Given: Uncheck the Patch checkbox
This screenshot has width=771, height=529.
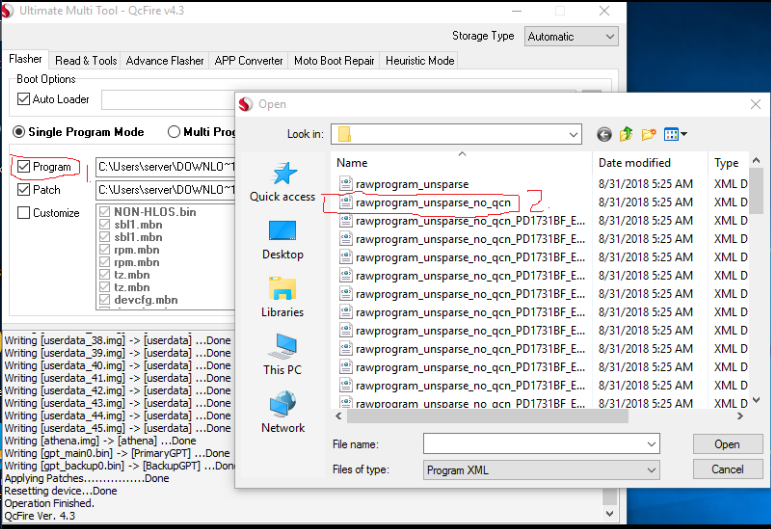Looking at the screenshot, I should tap(23, 190).
